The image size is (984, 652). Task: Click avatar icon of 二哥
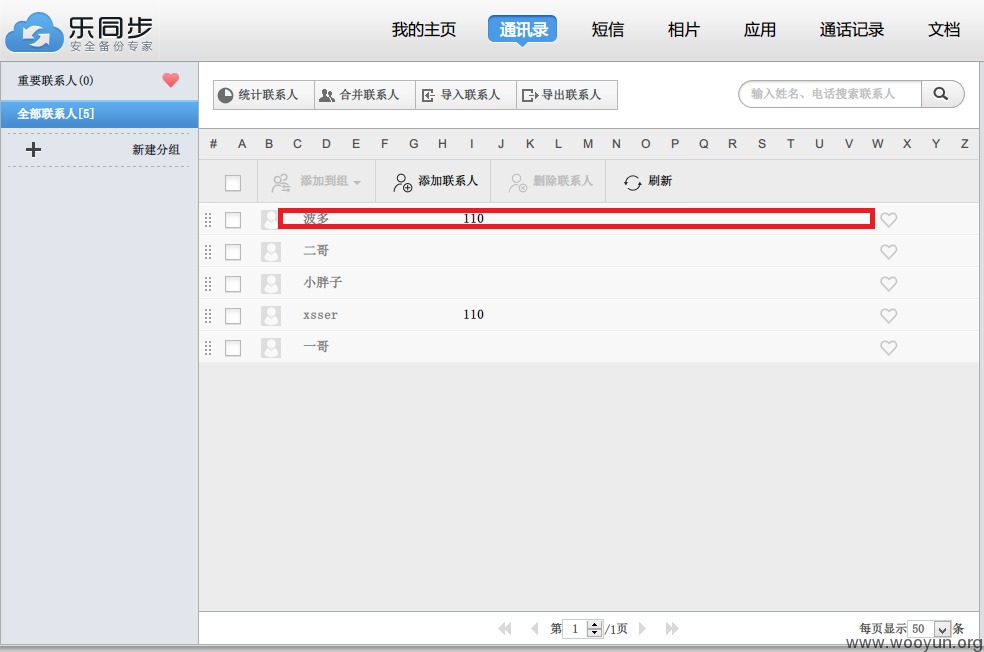click(x=271, y=252)
